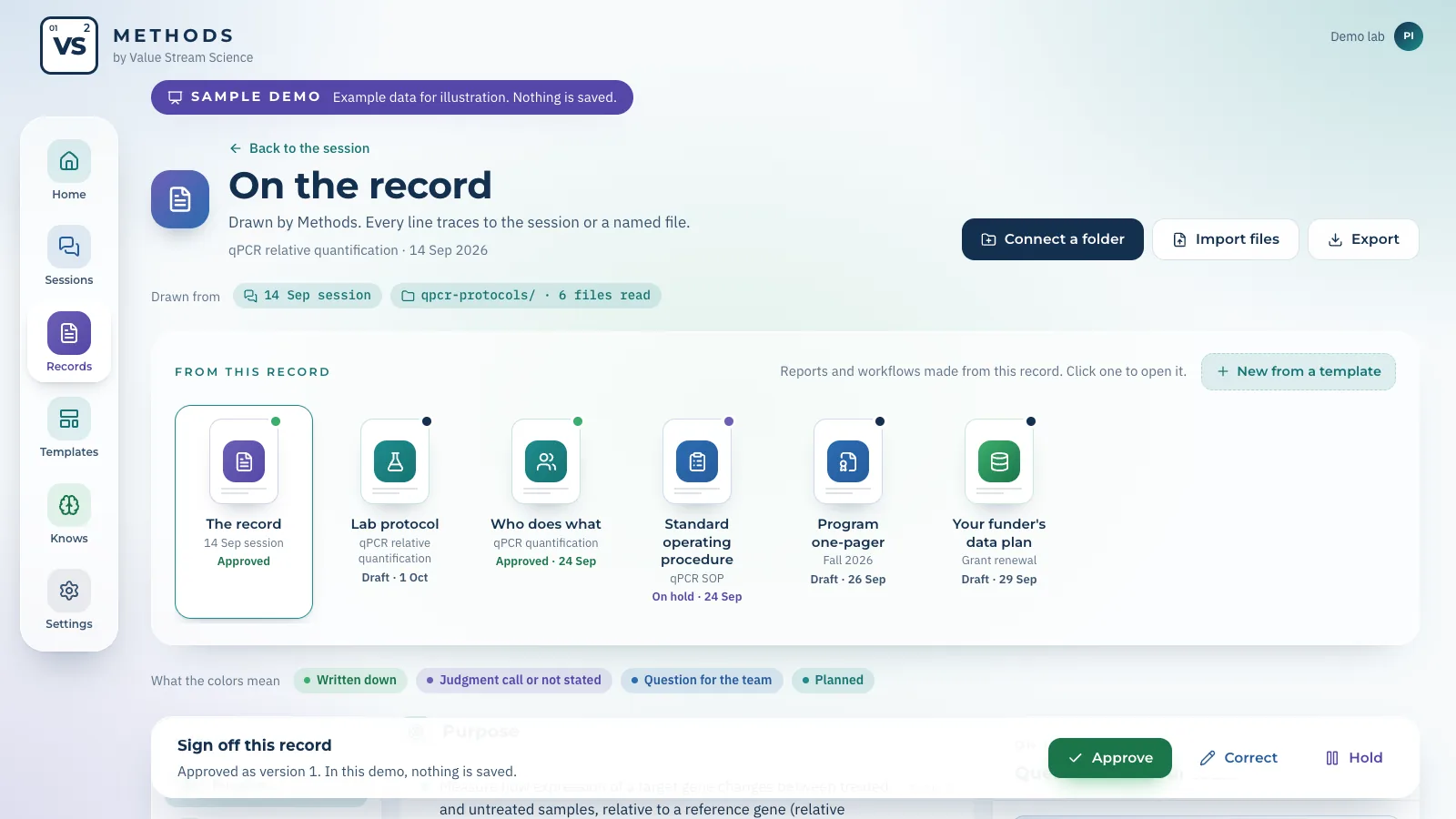Click 'qPCR relative quantification · 14 Sep 2026' text
The height and width of the screenshot is (819, 1456).
coord(358,250)
